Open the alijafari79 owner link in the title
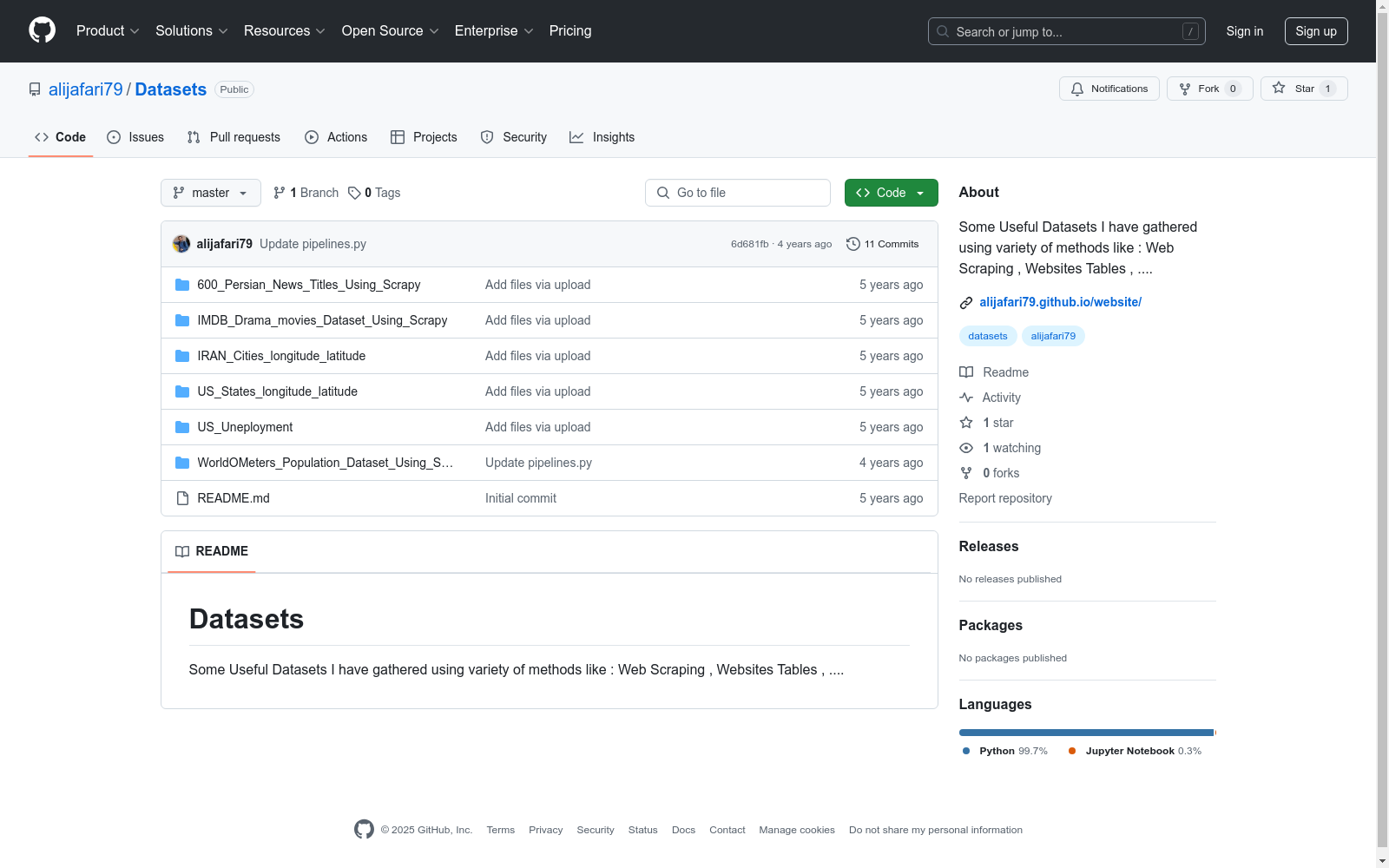Screen dimensions: 1389x868 coord(86,89)
